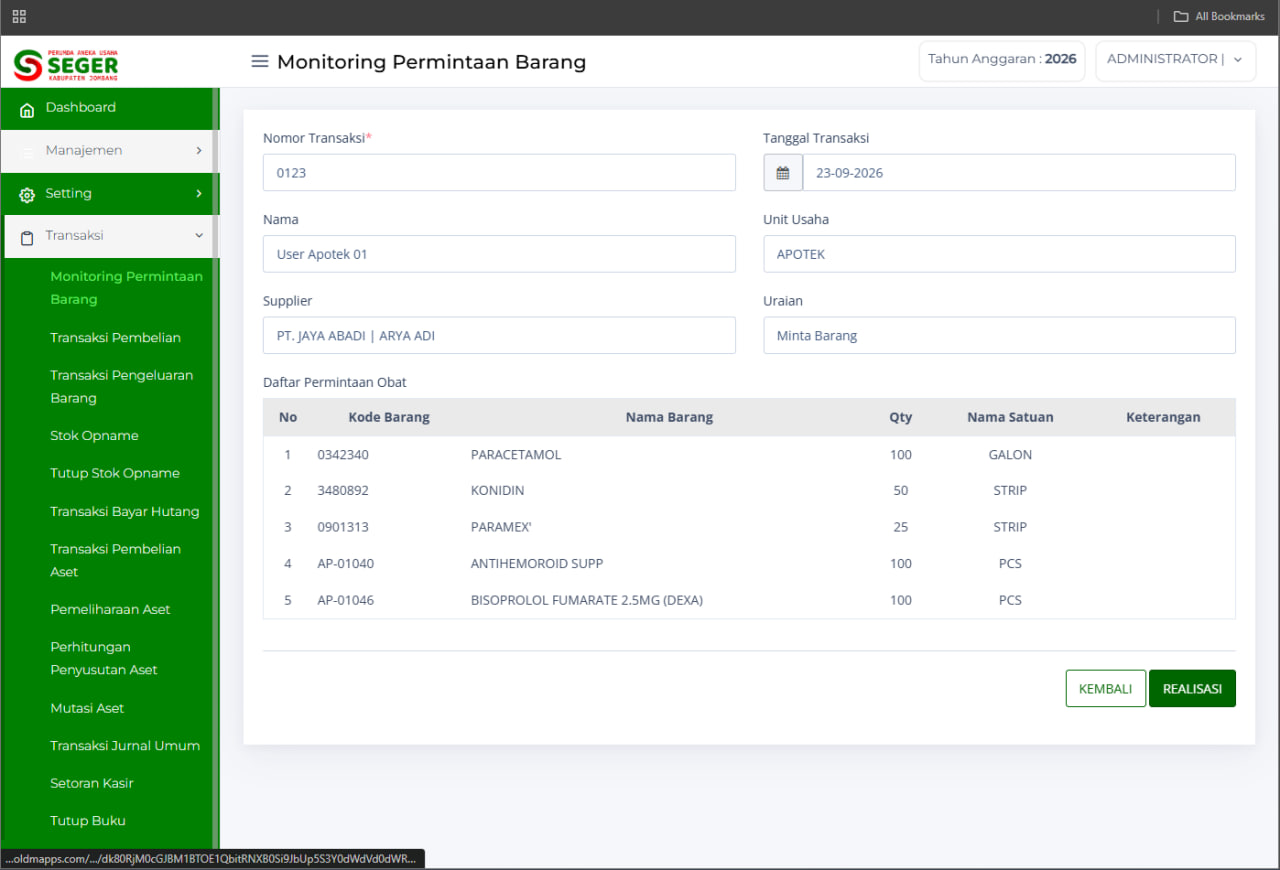The image size is (1280, 870).
Task: Toggle the hamburger sidebar menu icon
Action: tap(260, 61)
